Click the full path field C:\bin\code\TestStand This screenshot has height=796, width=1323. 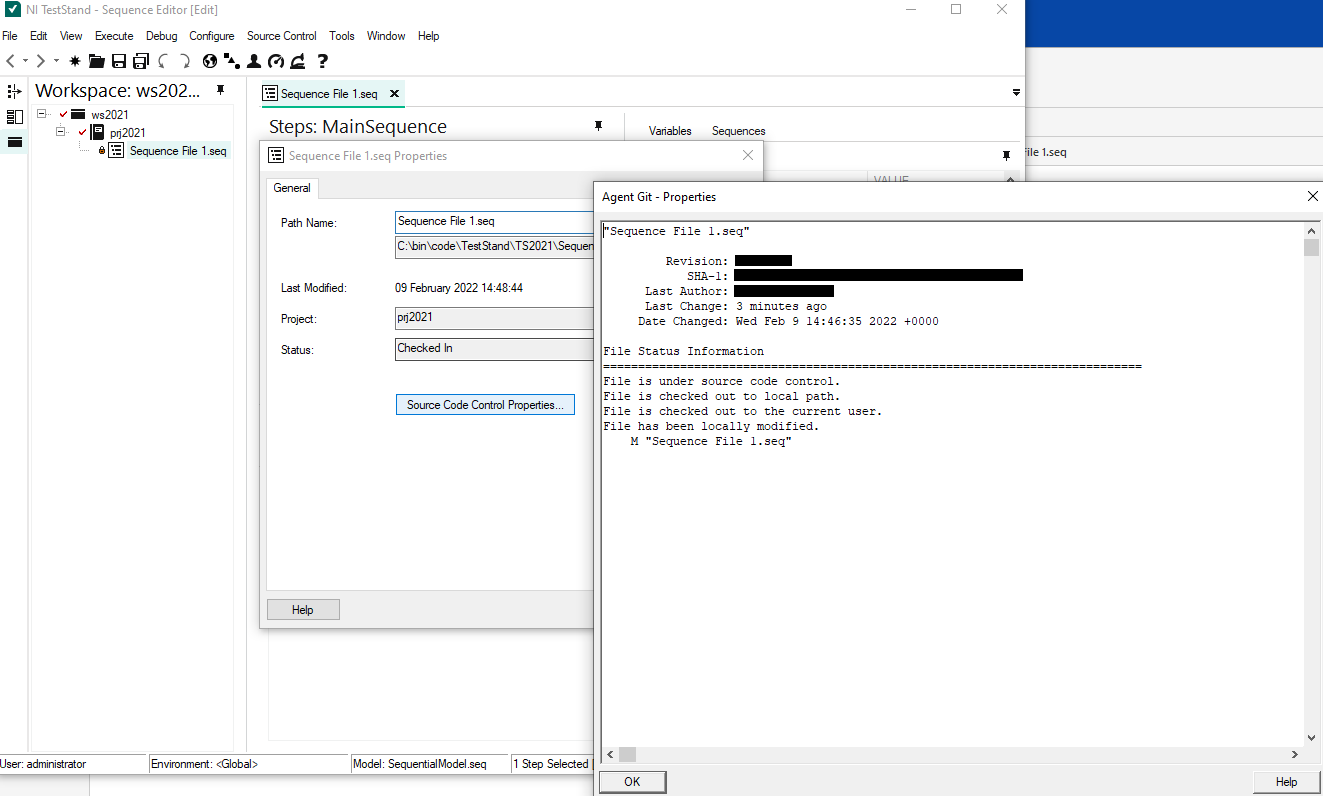pos(495,247)
